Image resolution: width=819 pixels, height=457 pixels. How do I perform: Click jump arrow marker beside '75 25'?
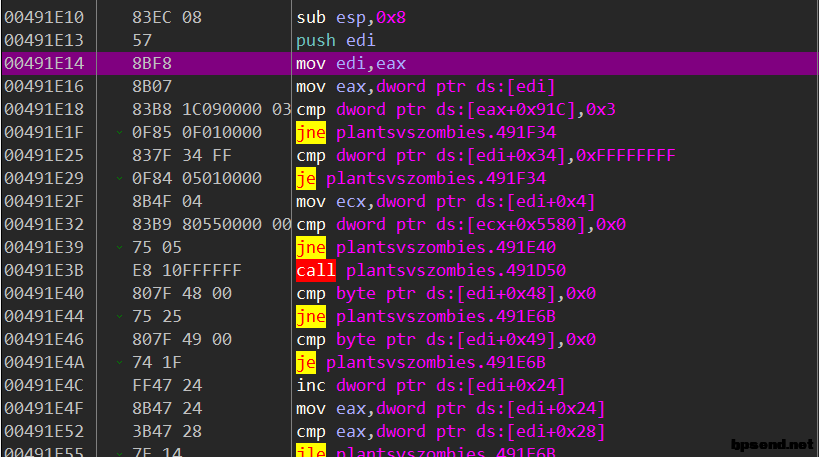coord(120,317)
